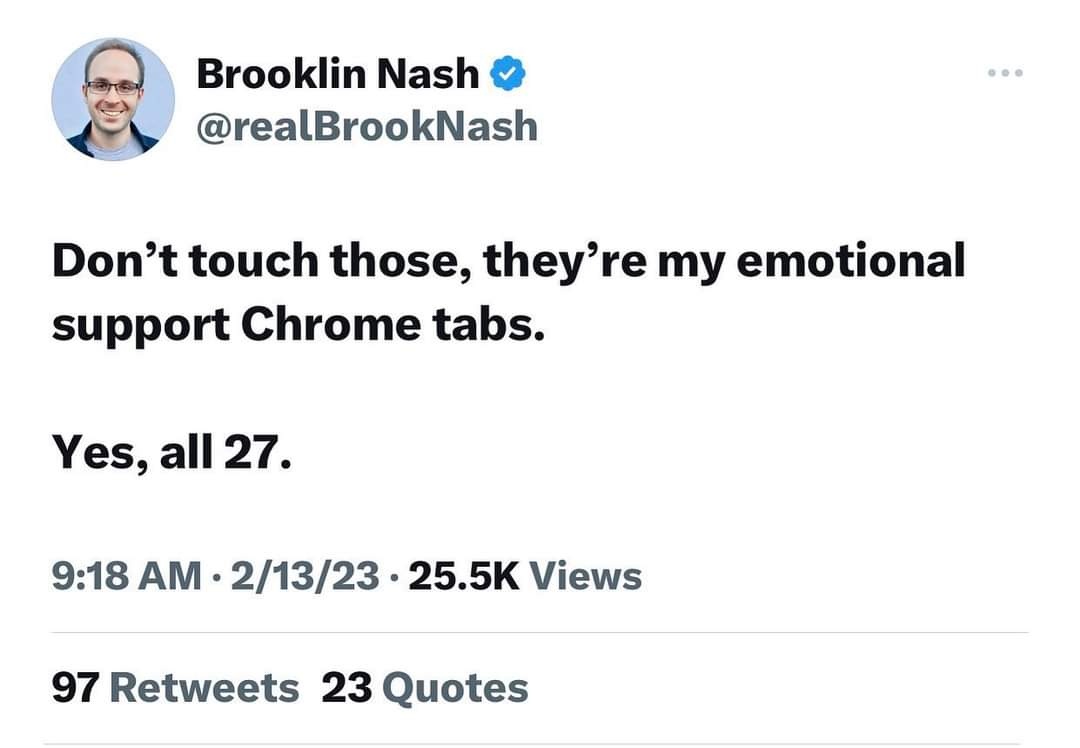Show the Retweets list label
The width and height of the screenshot is (1080, 748).
tap(204, 687)
